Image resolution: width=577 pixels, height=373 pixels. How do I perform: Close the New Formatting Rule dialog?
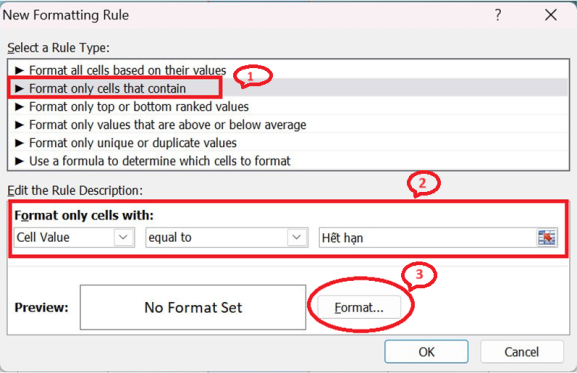(x=551, y=15)
